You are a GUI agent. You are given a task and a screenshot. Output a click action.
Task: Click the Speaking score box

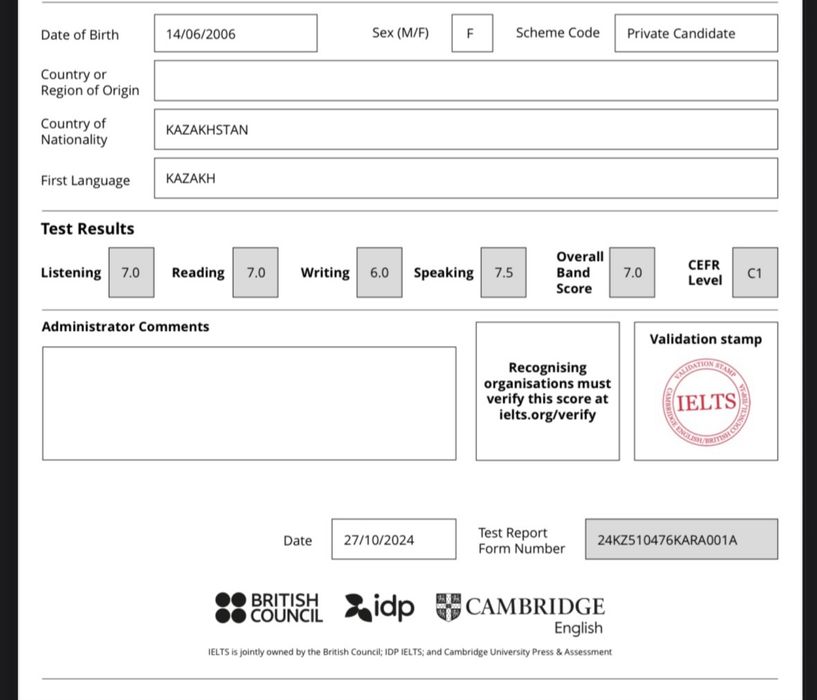coord(503,273)
